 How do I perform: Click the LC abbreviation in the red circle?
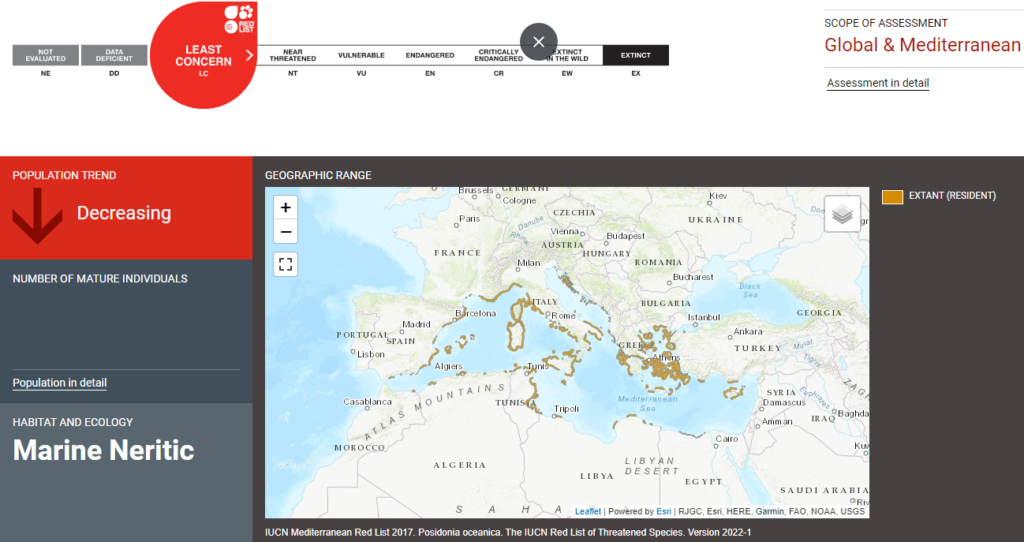point(203,74)
